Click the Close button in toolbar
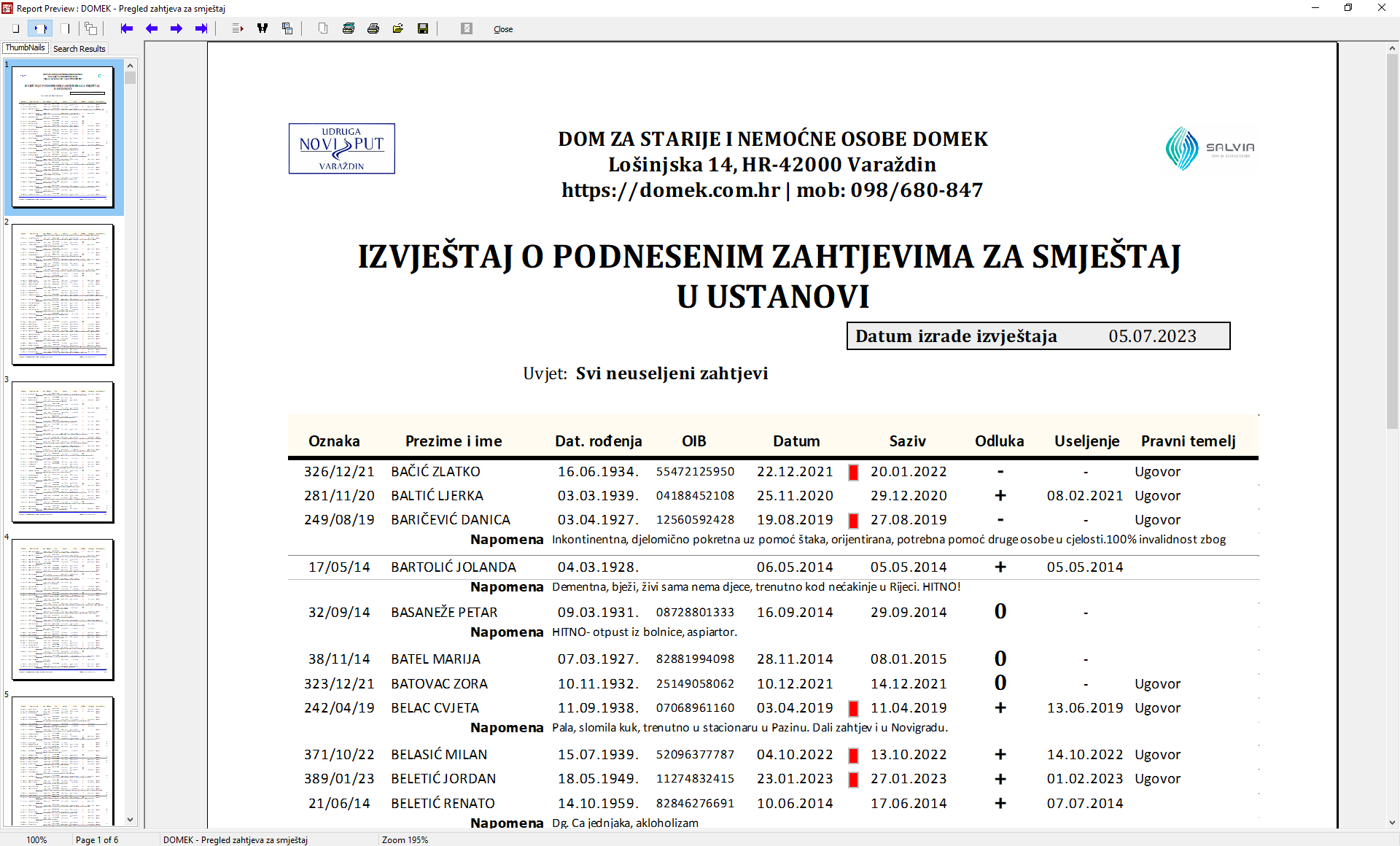 point(503,29)
